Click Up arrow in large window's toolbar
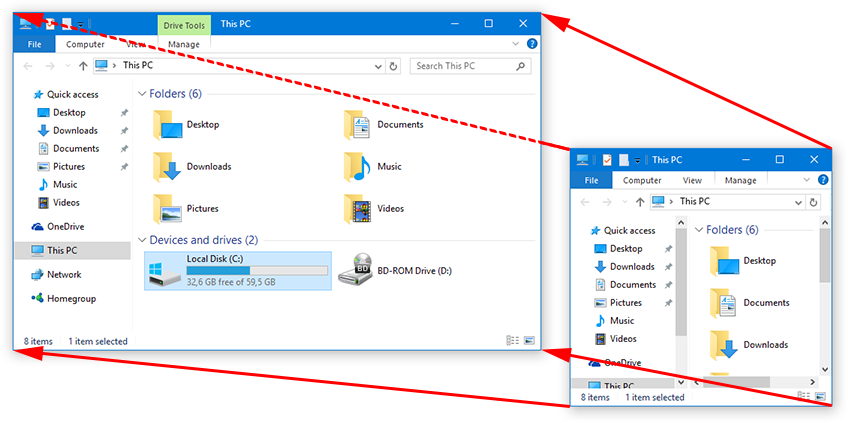This screenshot has height=423, width=848. coord(83,66)
